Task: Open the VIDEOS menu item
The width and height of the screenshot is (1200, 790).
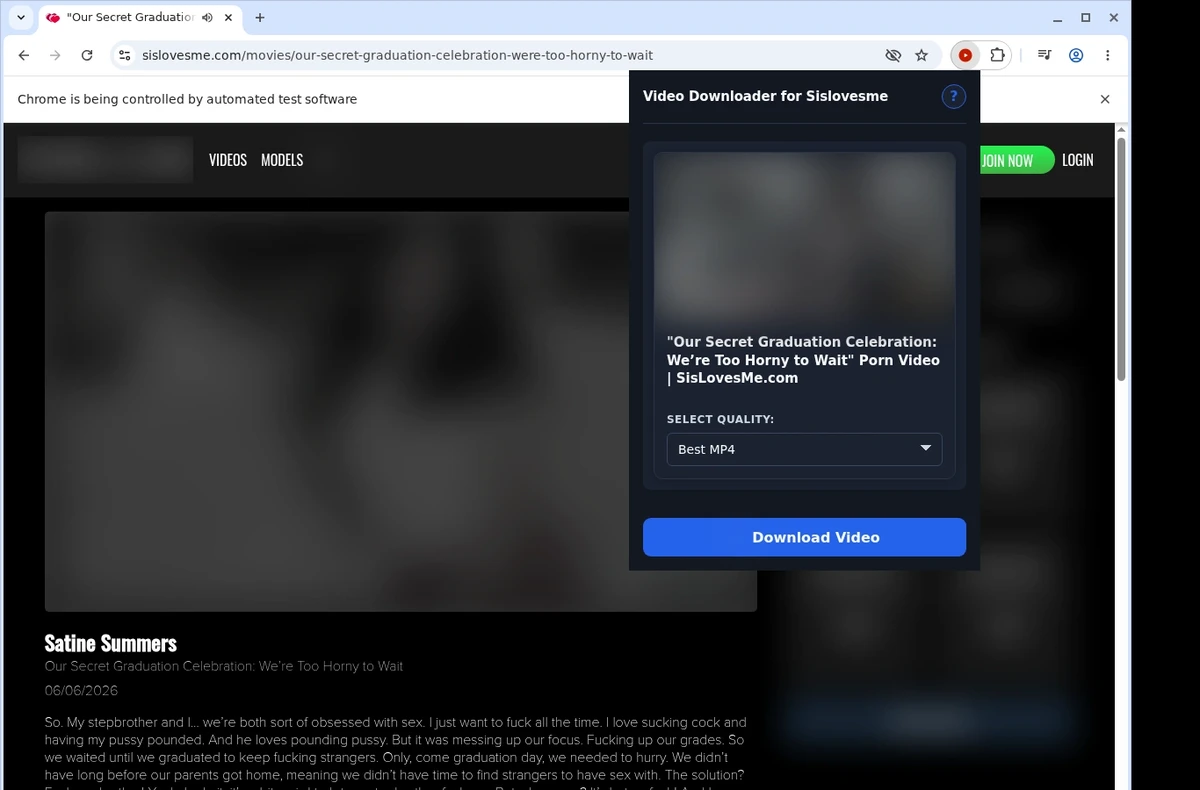Action: click(x=228, y=160)
